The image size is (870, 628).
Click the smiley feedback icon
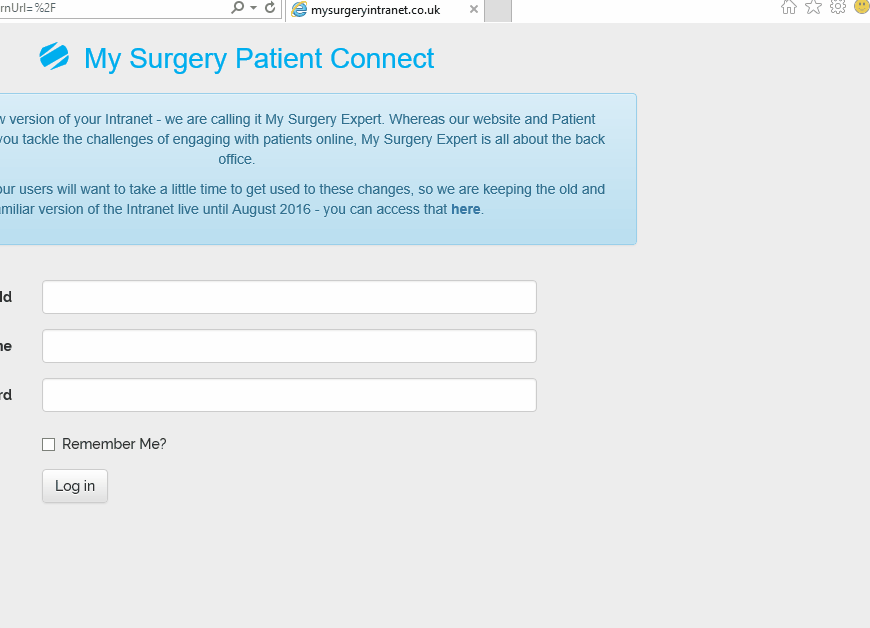tap(861, 7)
